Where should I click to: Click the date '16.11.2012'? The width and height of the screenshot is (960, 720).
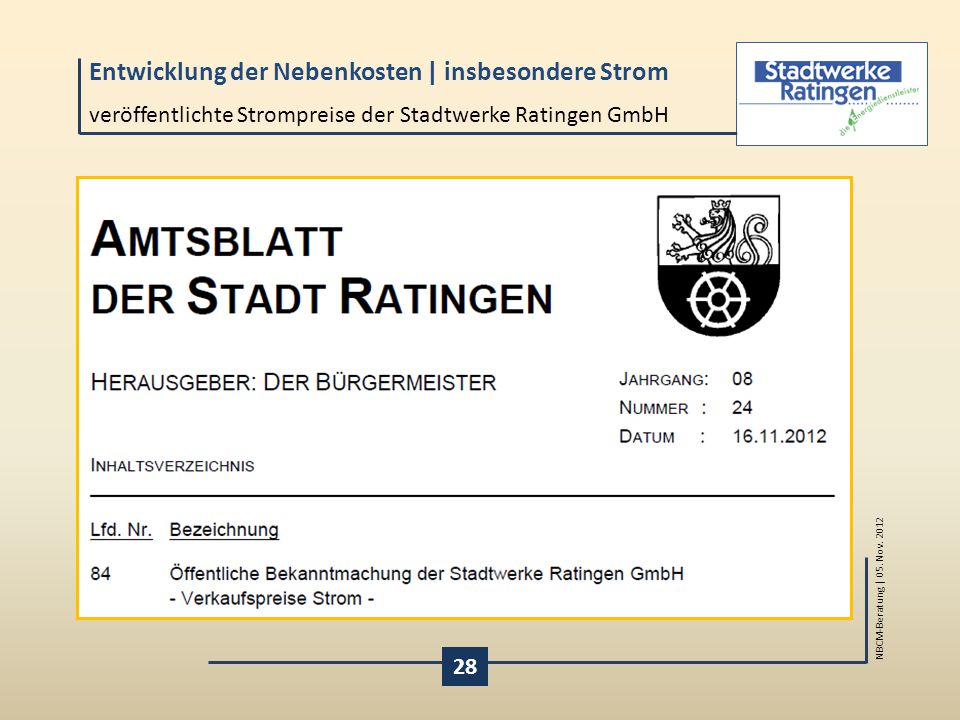[x=779, y=437]
